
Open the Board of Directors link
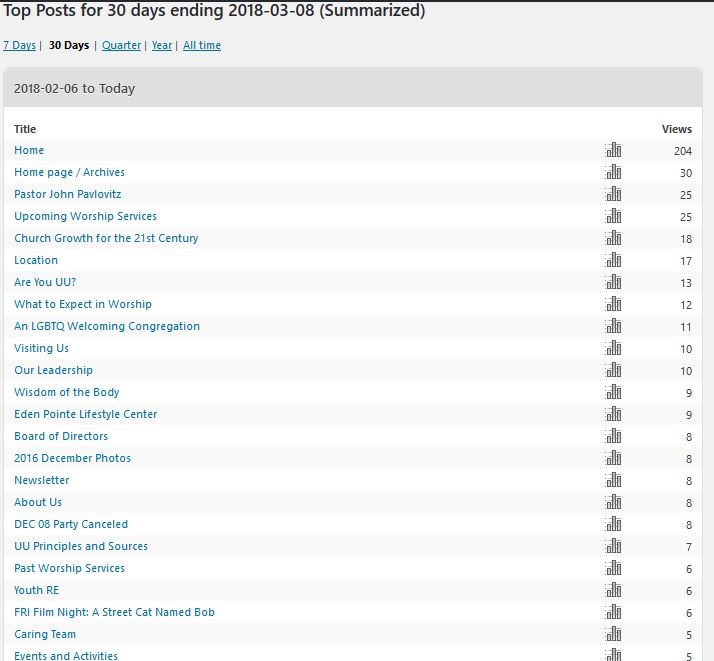click(61, 436)
